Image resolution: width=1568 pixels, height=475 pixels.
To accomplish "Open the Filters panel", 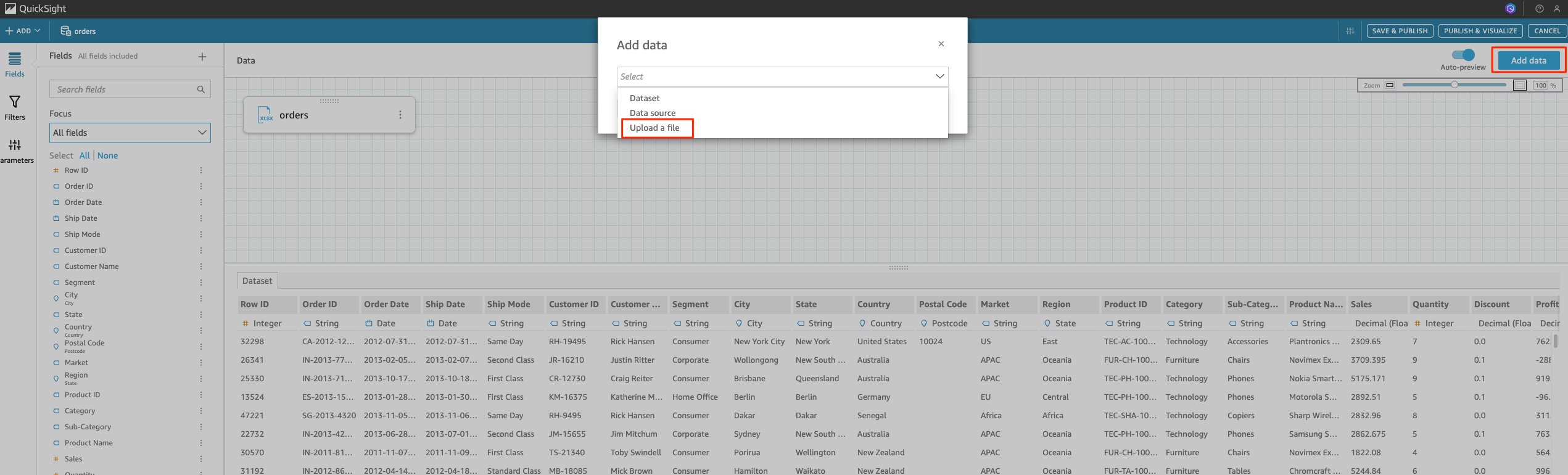I will (15, 108).
